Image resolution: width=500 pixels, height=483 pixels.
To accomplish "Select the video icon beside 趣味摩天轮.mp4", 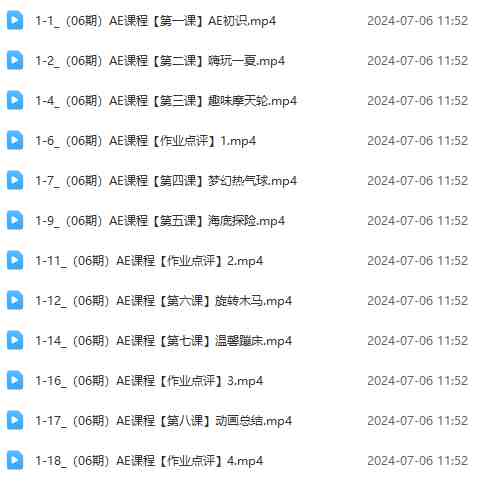I will coord(15,100).
